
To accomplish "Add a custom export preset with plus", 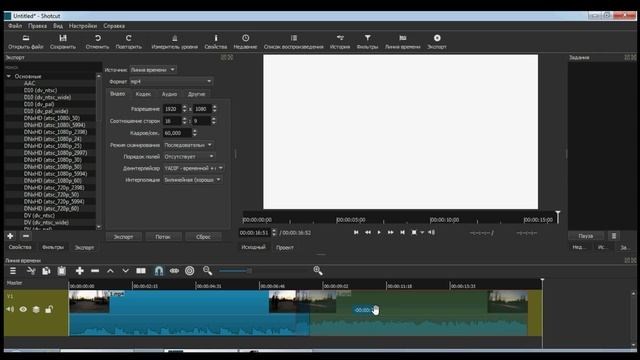I will click(10, 236).
